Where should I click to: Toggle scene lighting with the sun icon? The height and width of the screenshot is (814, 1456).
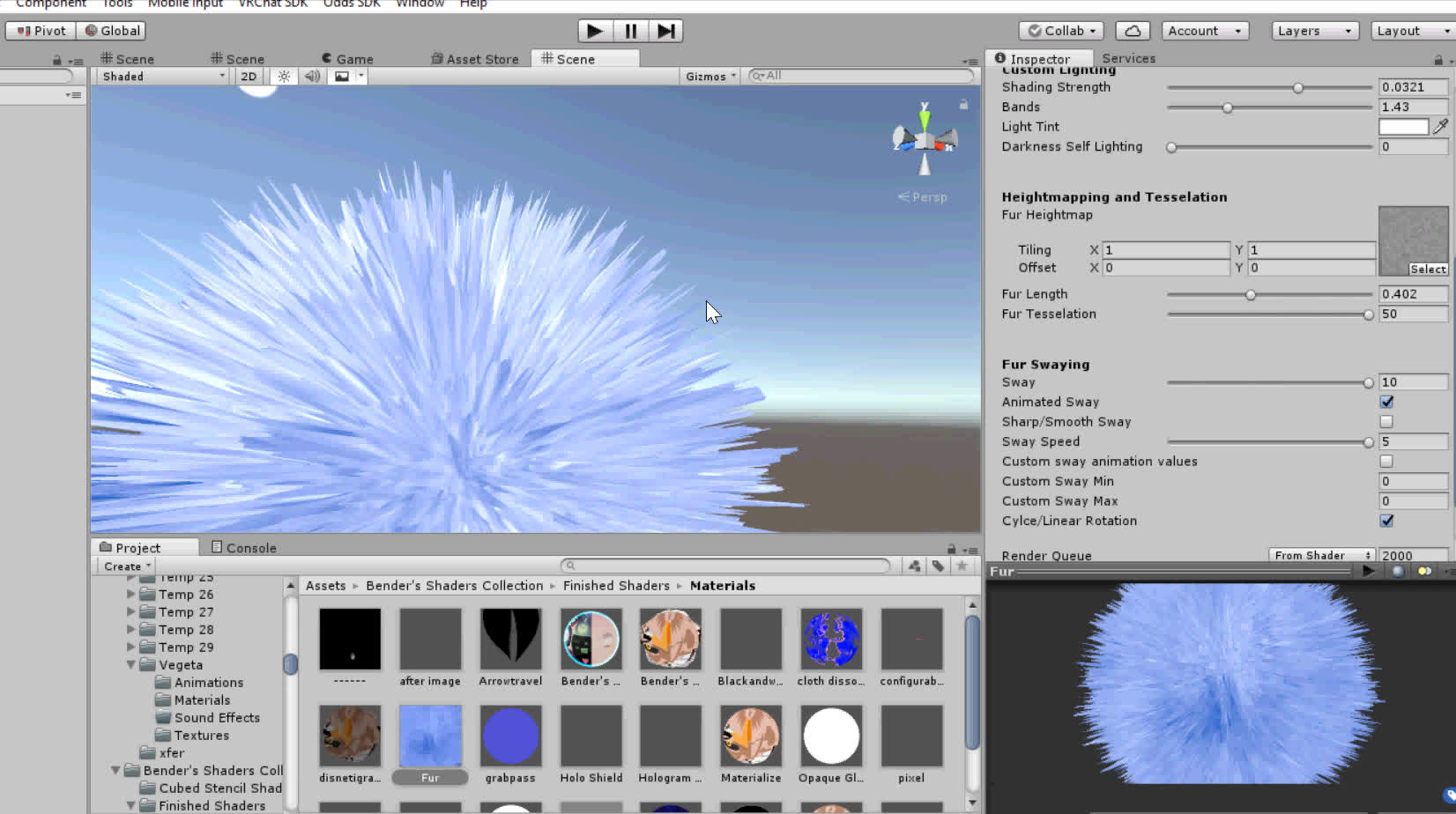click(282, 76)
